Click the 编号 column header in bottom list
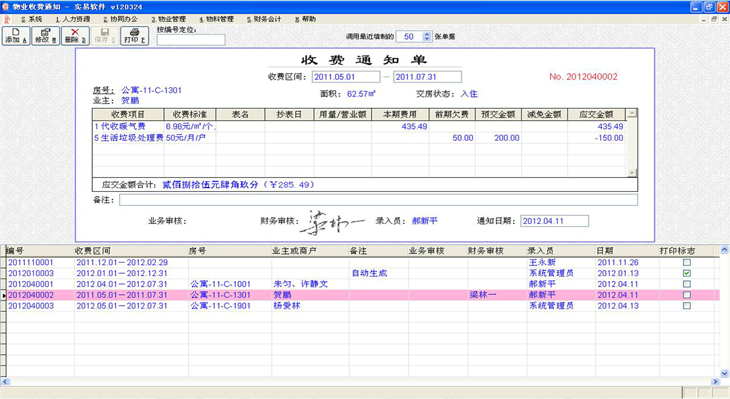This screenshot has height=399, width=730. pos(40,251)
